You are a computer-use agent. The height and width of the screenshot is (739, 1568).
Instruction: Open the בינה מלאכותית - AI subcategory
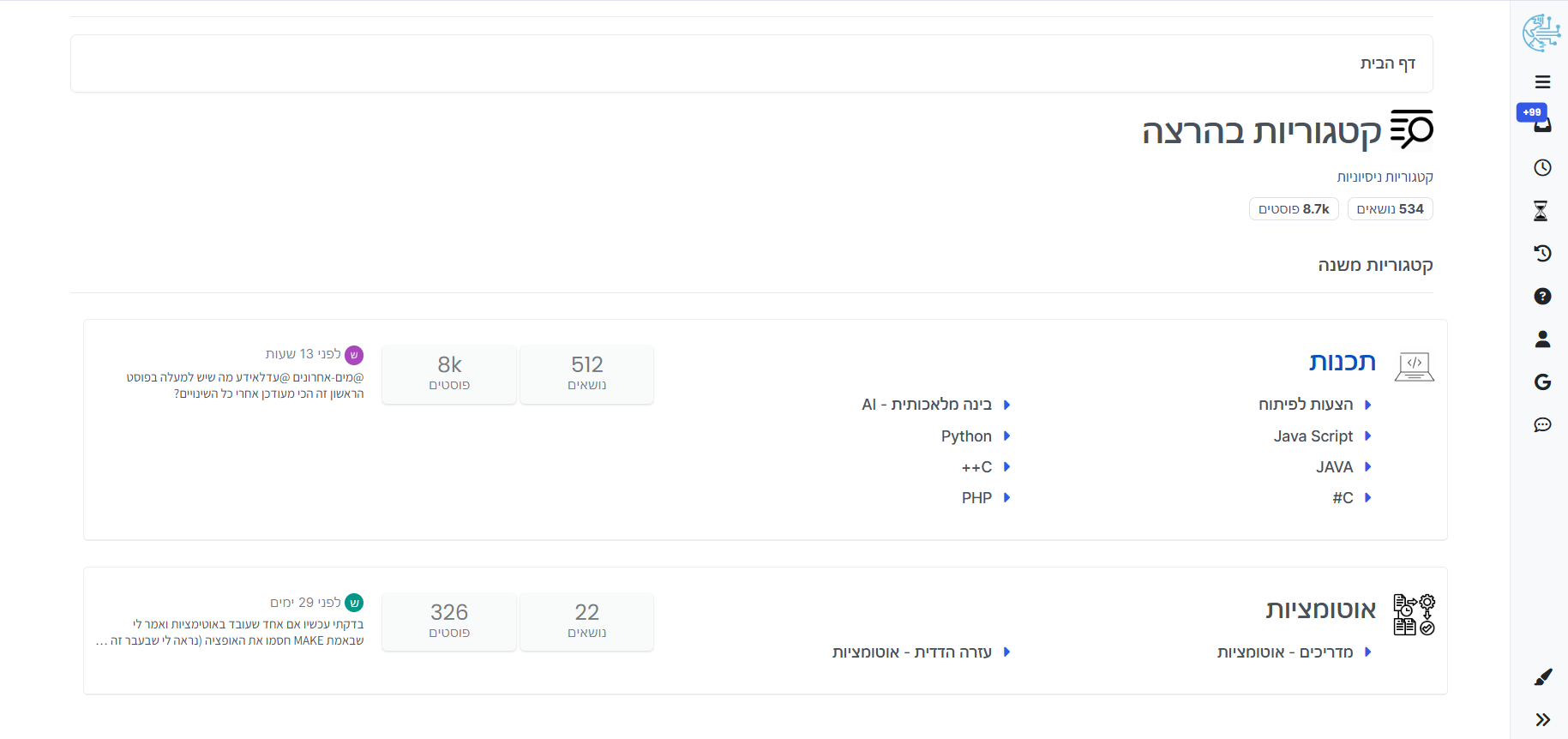[x=926, y=405]
